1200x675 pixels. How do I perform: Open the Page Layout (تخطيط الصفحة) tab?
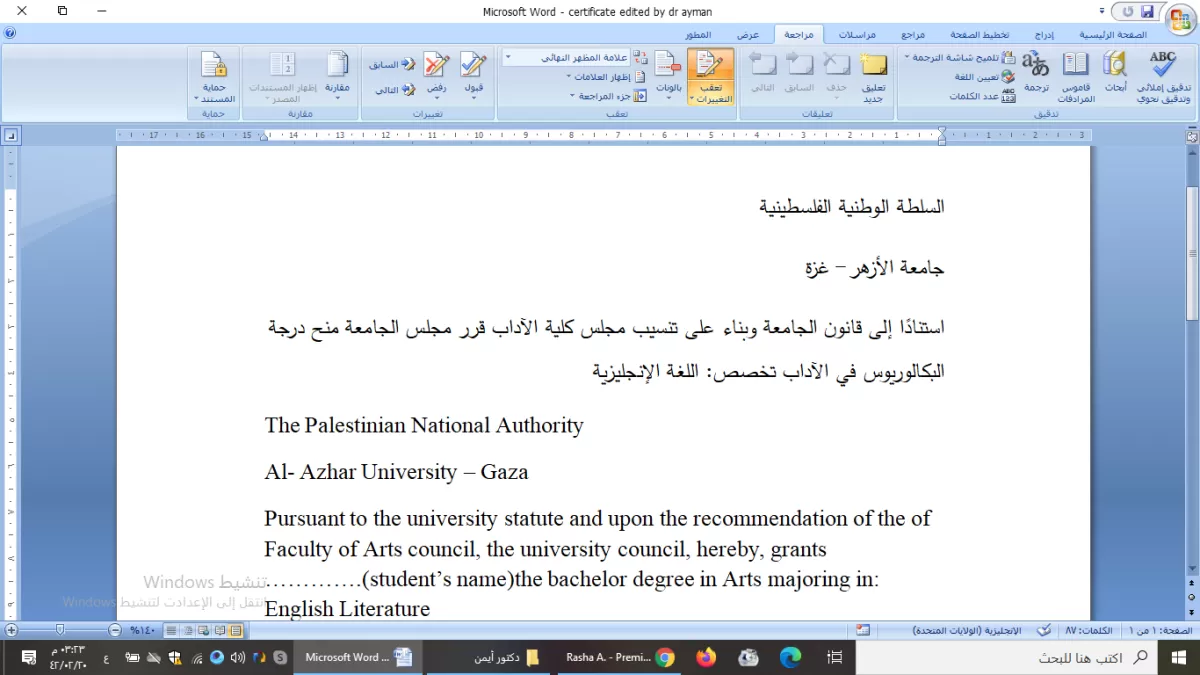(979, 34)
